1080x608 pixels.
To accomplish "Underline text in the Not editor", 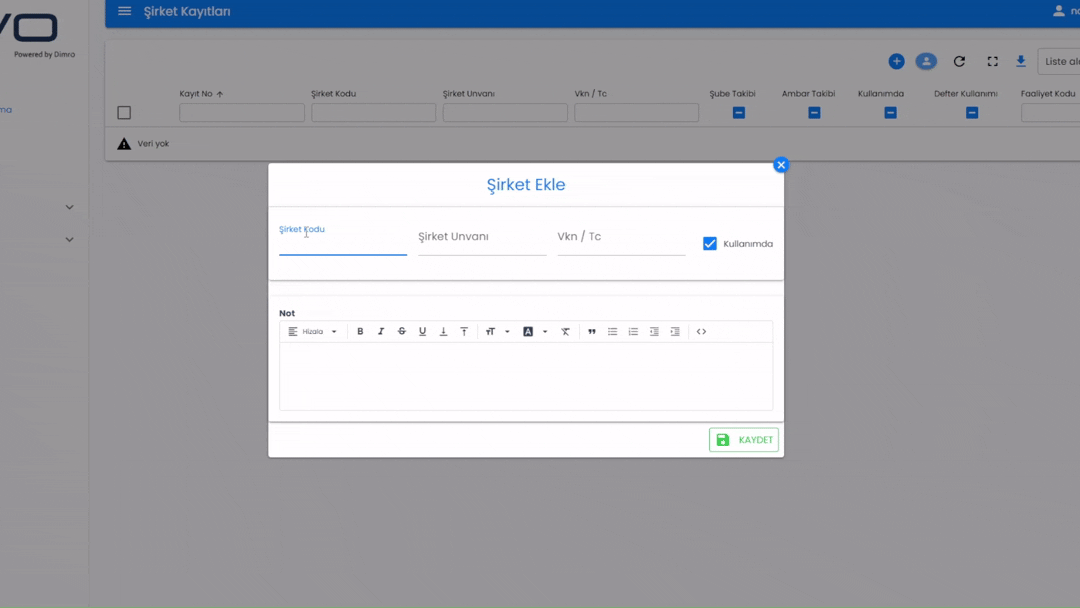I will coord(422,332).
